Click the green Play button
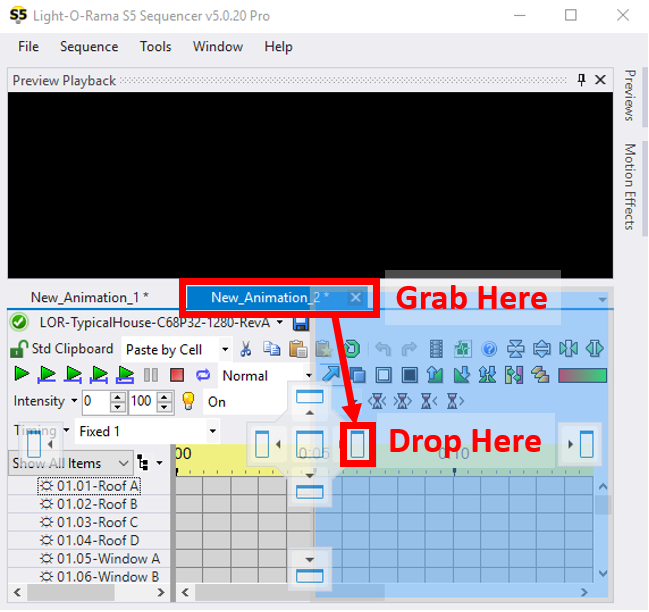This screenshot has height=612, width=649. point(22,375)
